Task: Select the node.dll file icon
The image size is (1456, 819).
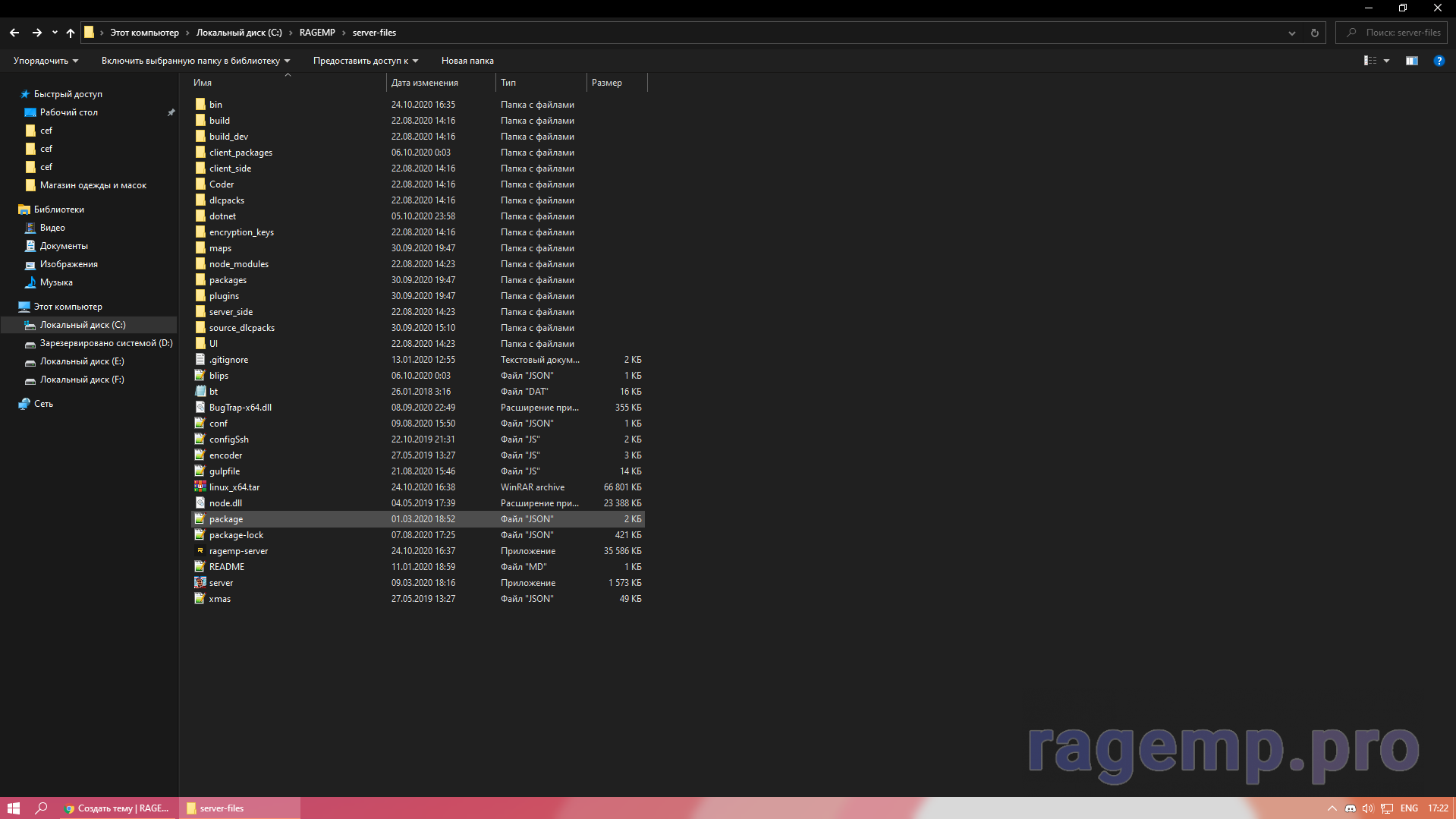Action: coord(200,503)
